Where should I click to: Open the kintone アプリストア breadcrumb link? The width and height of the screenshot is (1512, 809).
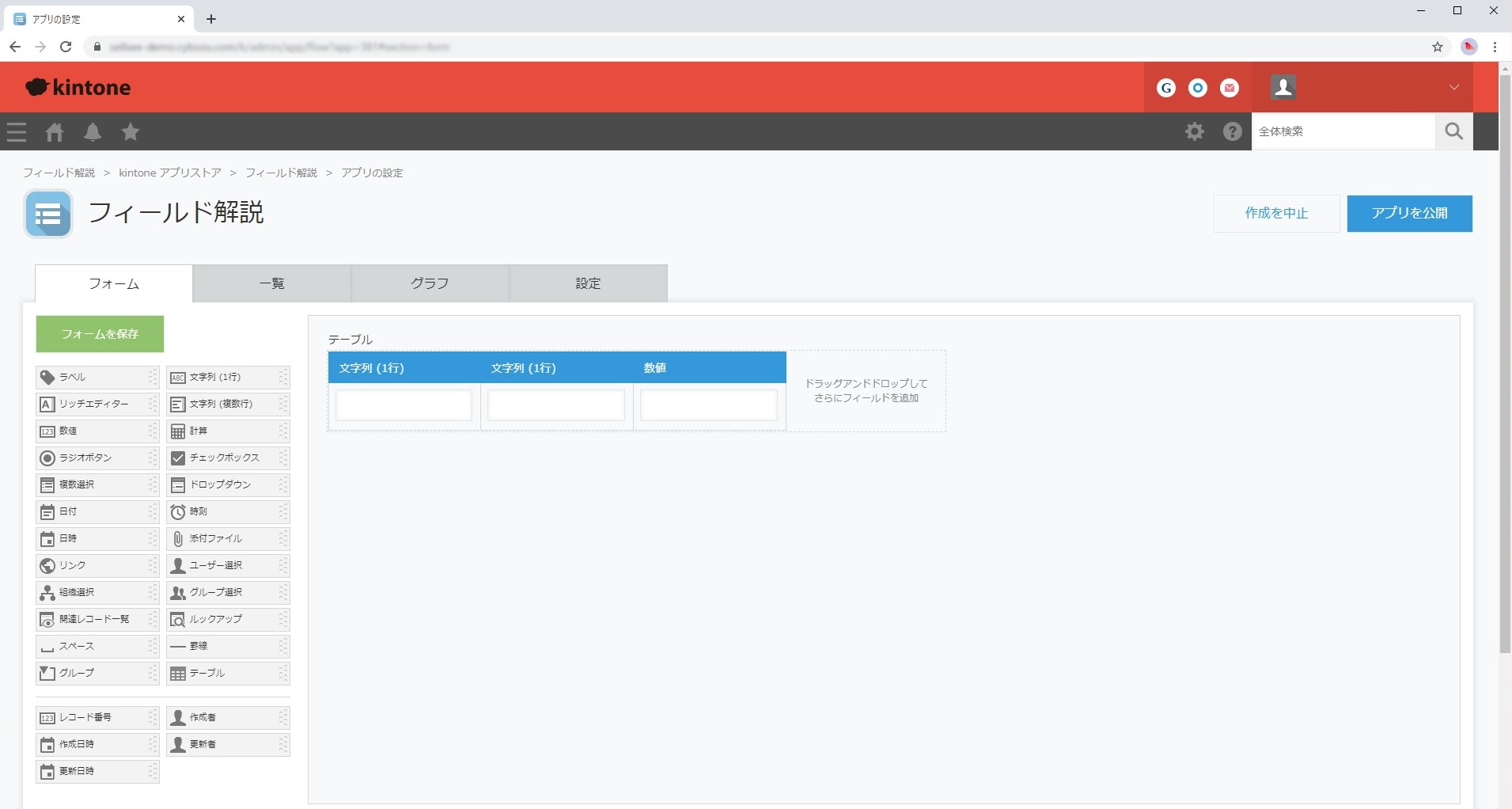pos(170,173)
